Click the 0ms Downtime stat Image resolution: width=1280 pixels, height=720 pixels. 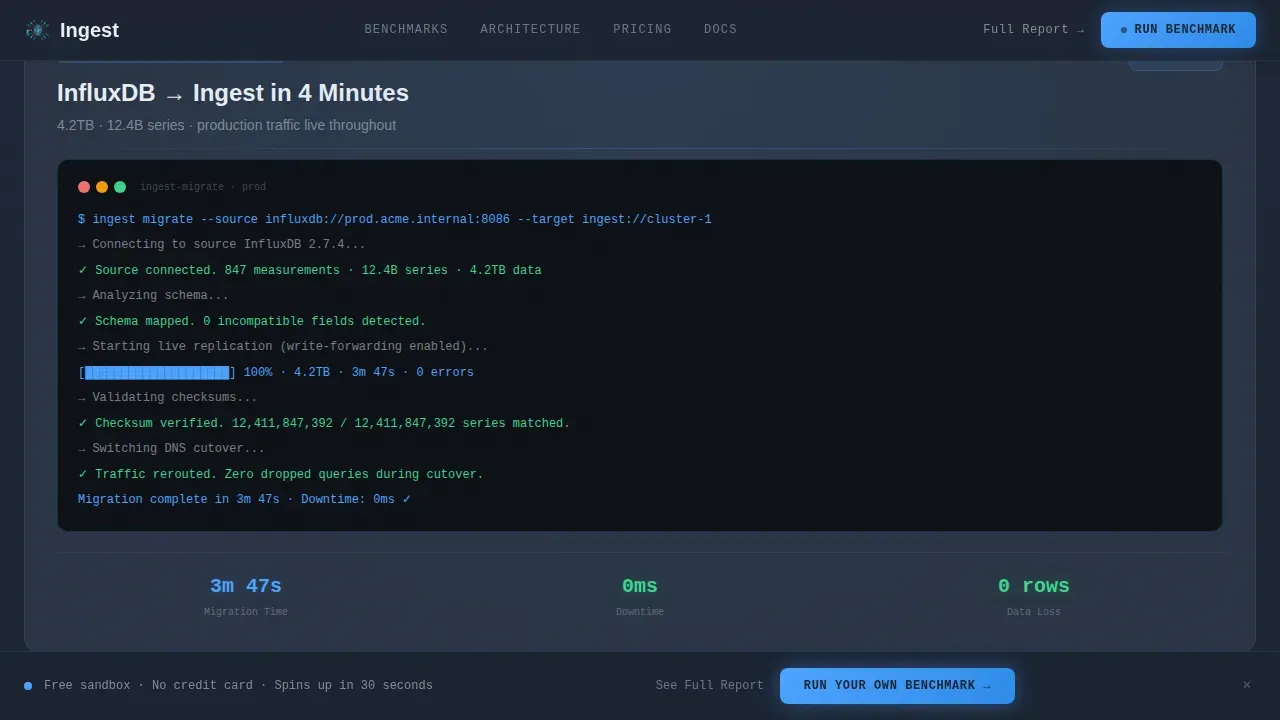pyautogui.click(x=640, y=595)
